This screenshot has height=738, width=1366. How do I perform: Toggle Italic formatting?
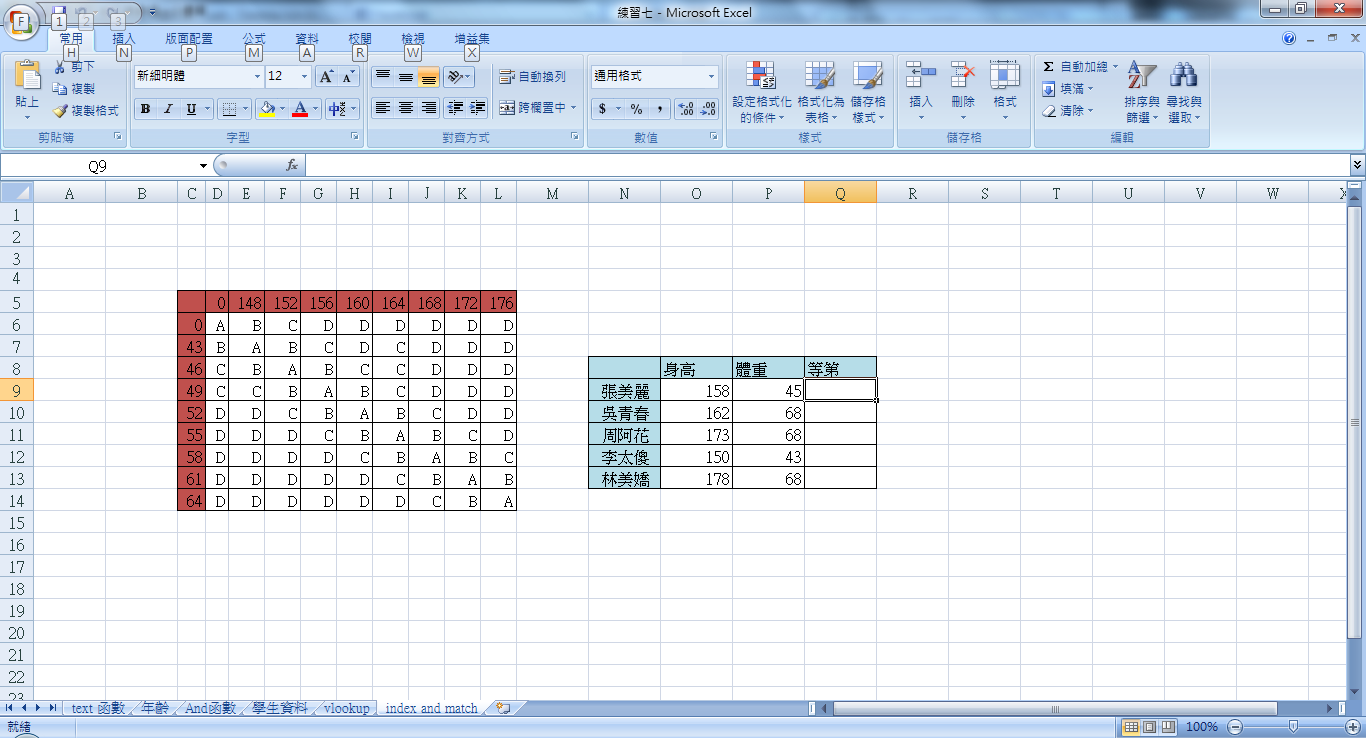tap(168, 109)
